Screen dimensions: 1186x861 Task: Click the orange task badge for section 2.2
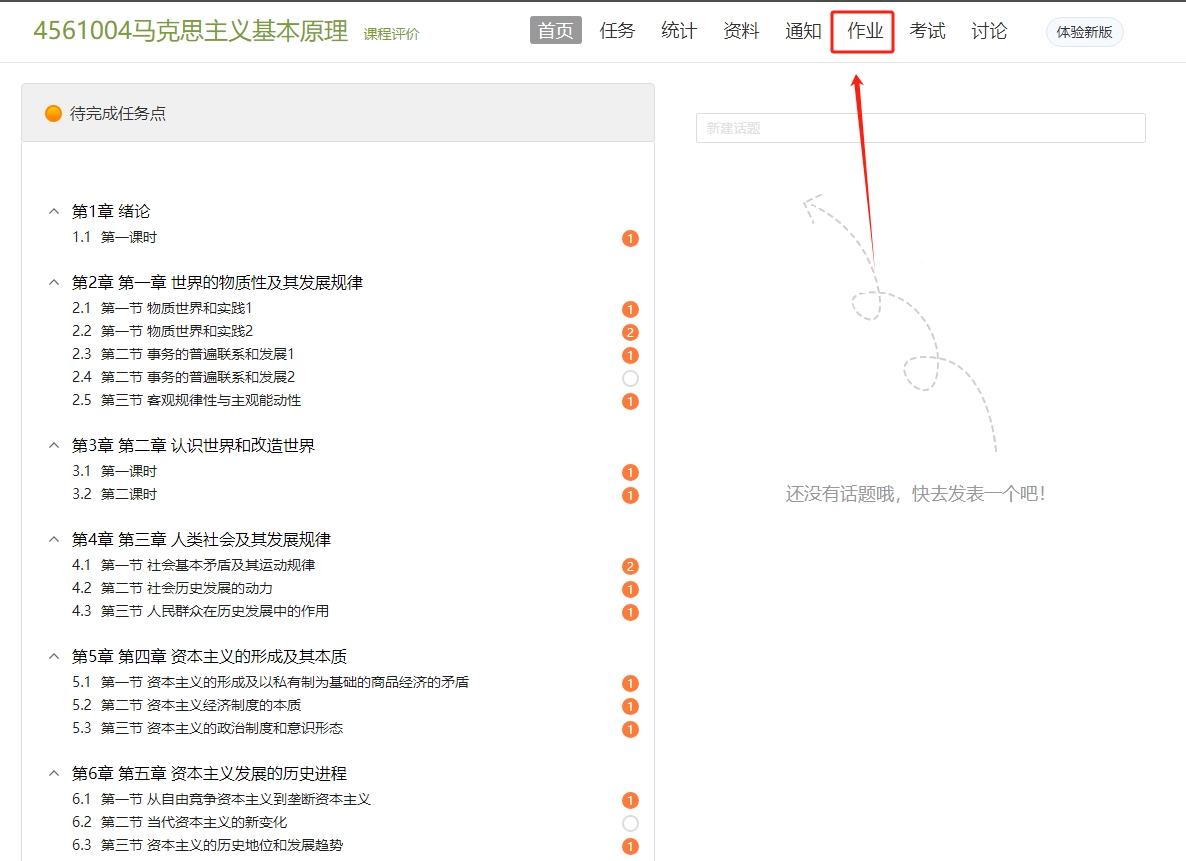coord(630,332)
